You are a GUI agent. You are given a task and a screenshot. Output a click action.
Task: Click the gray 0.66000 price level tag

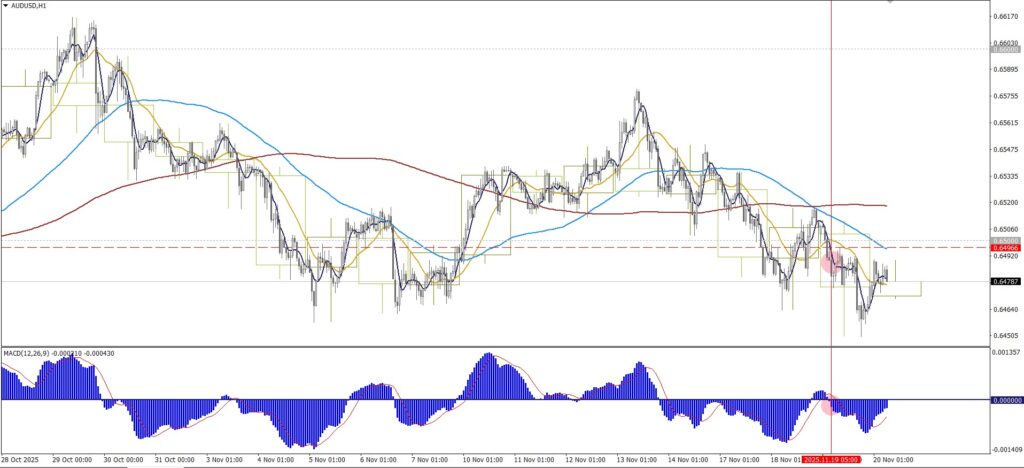[x=1005, y=48]
